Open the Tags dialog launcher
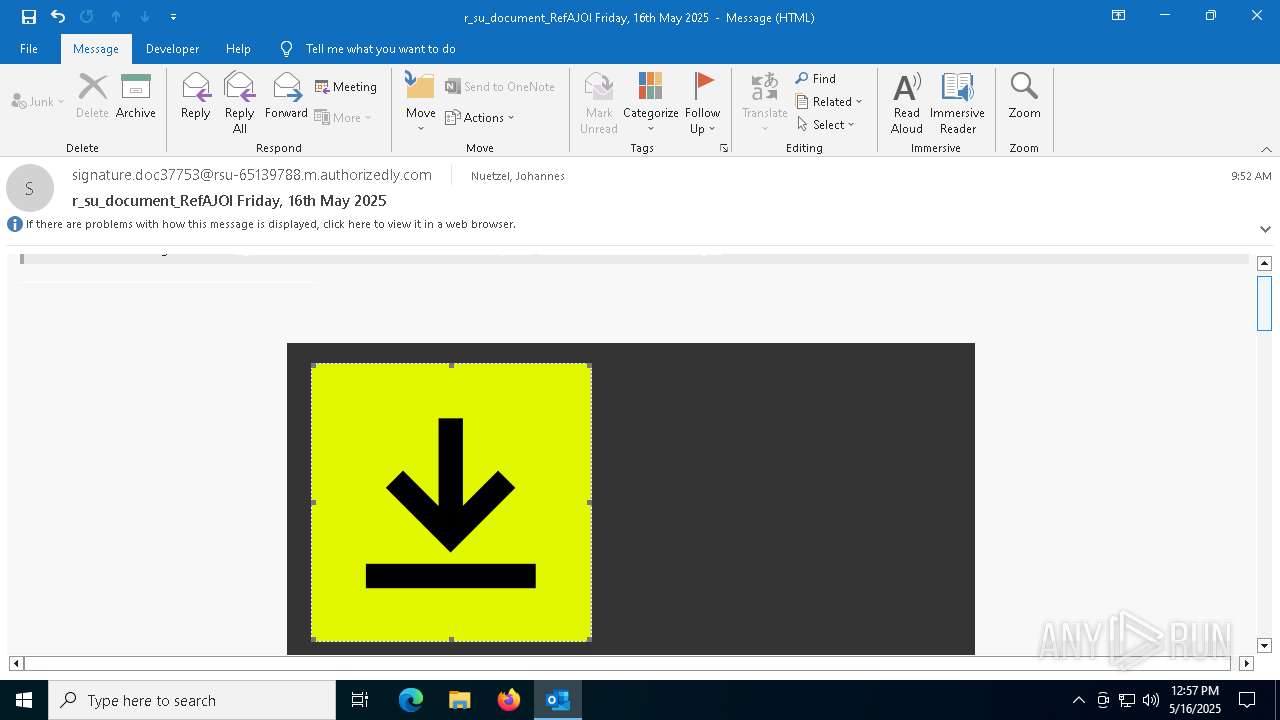The height and width of the screenshot is (720, 1280). tap(724, 148)
